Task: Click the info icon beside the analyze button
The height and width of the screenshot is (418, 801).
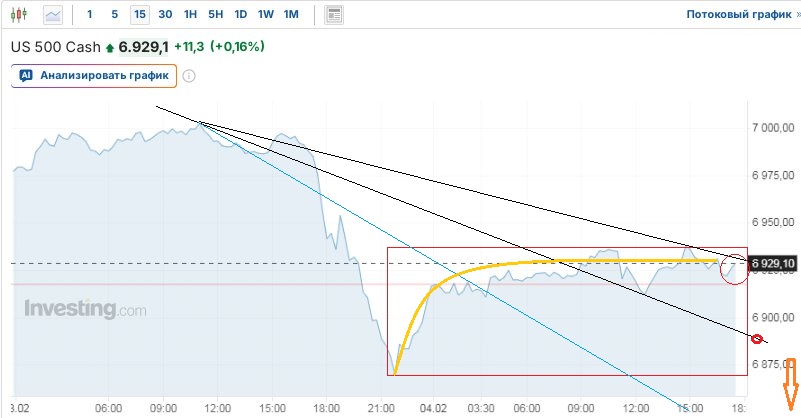Action: pyautogui.click(x=189, y=75)
